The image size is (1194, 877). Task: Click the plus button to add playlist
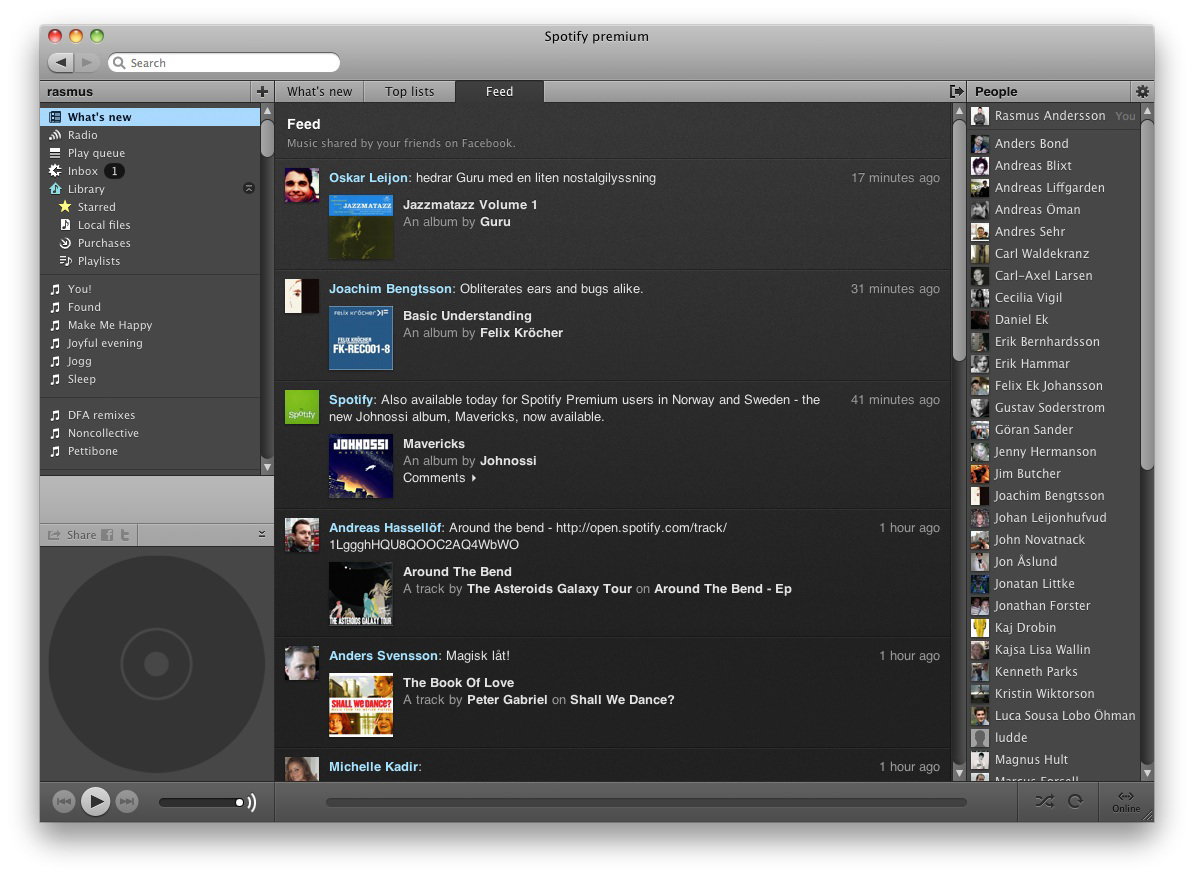click(262, 91)
